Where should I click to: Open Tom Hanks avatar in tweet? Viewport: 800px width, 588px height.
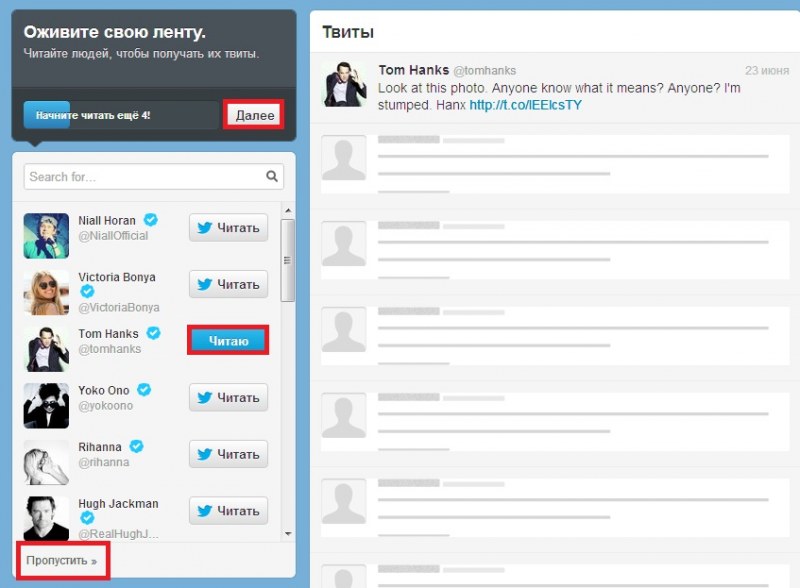(344, 84)
